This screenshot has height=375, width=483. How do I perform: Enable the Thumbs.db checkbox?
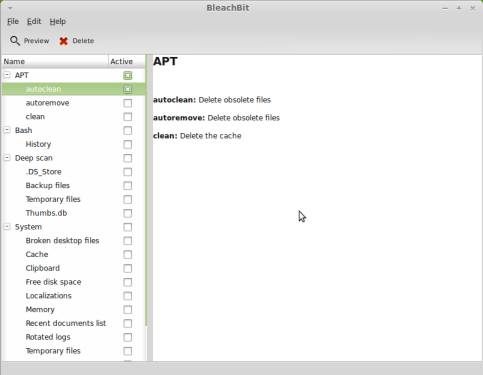127,213
